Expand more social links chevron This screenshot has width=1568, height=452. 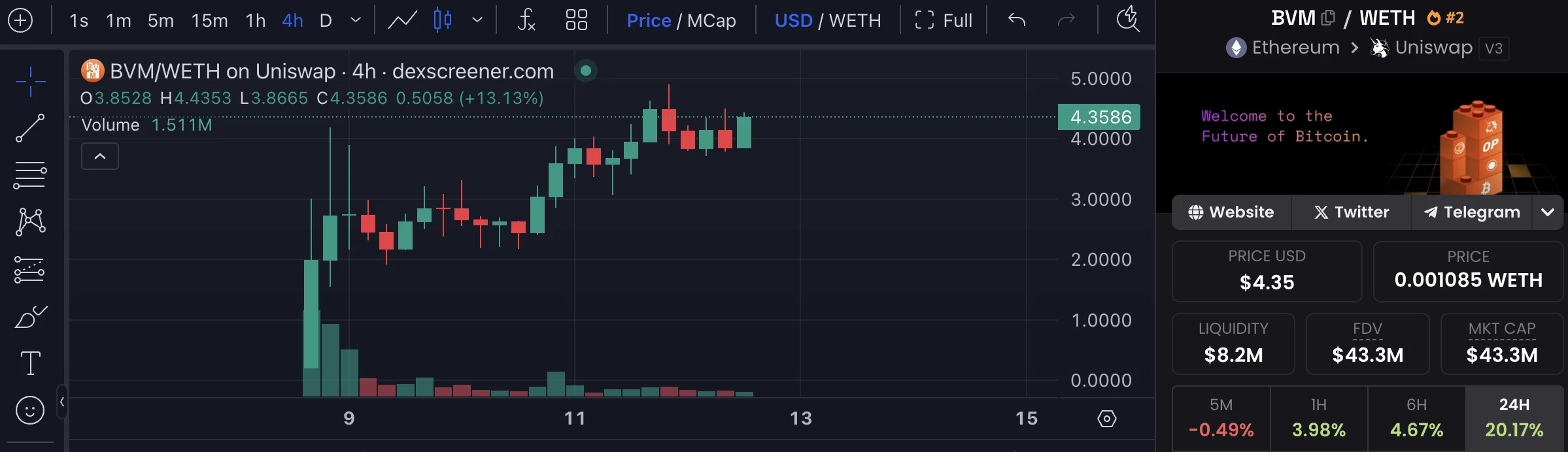[x=1548, y=212]
